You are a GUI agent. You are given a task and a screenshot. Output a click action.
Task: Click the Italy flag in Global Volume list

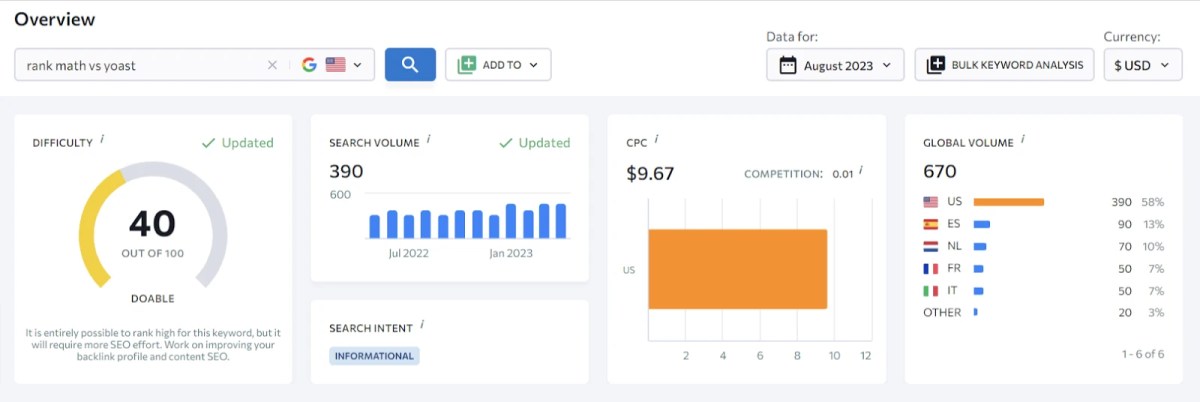tap(931, 290)
